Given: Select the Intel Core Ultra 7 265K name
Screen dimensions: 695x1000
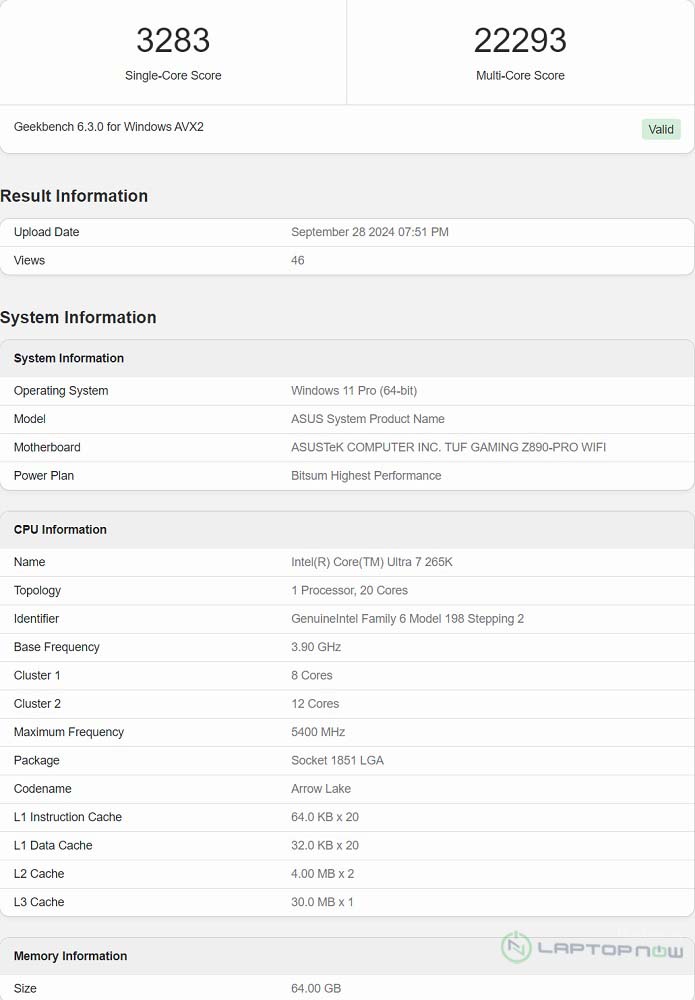Looking at the screenshot, I should 372,562.
